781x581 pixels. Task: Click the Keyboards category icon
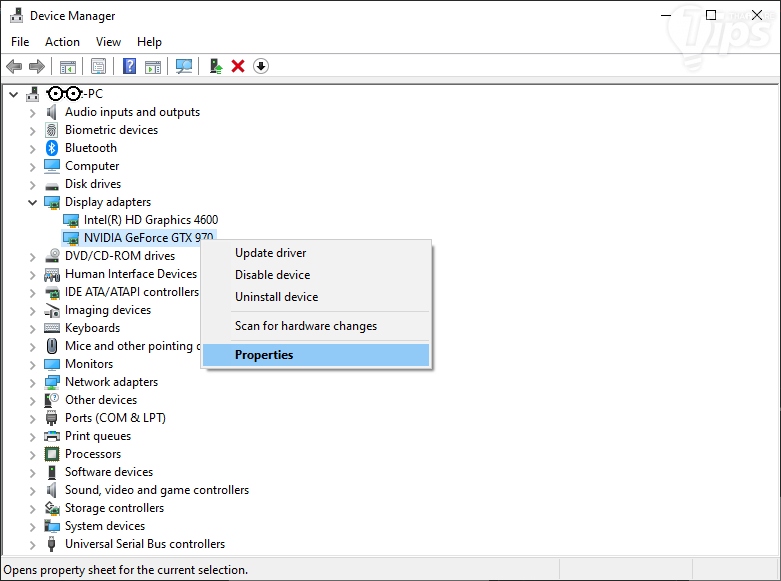(52, 328)
